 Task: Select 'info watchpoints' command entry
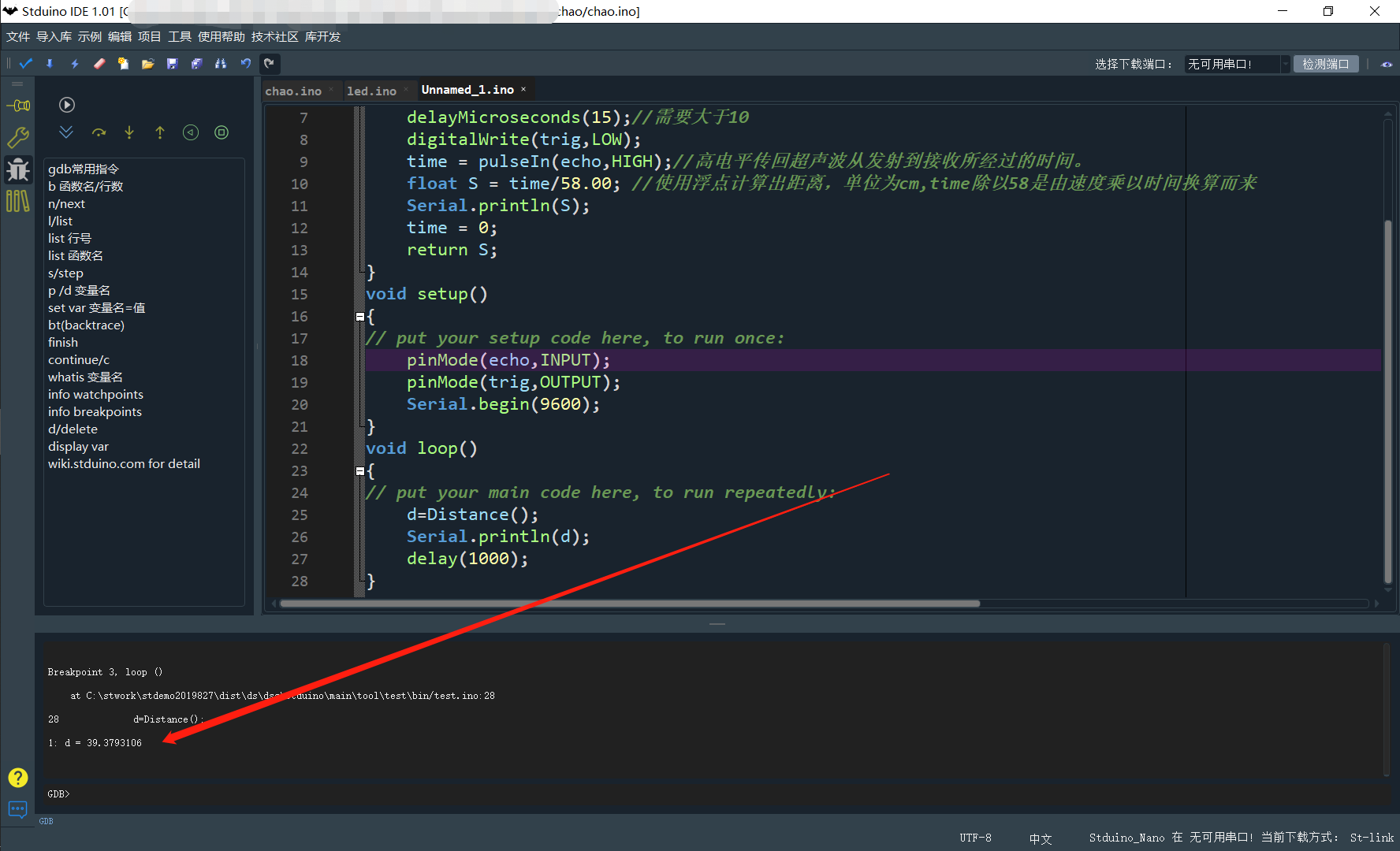pos(95,395)
